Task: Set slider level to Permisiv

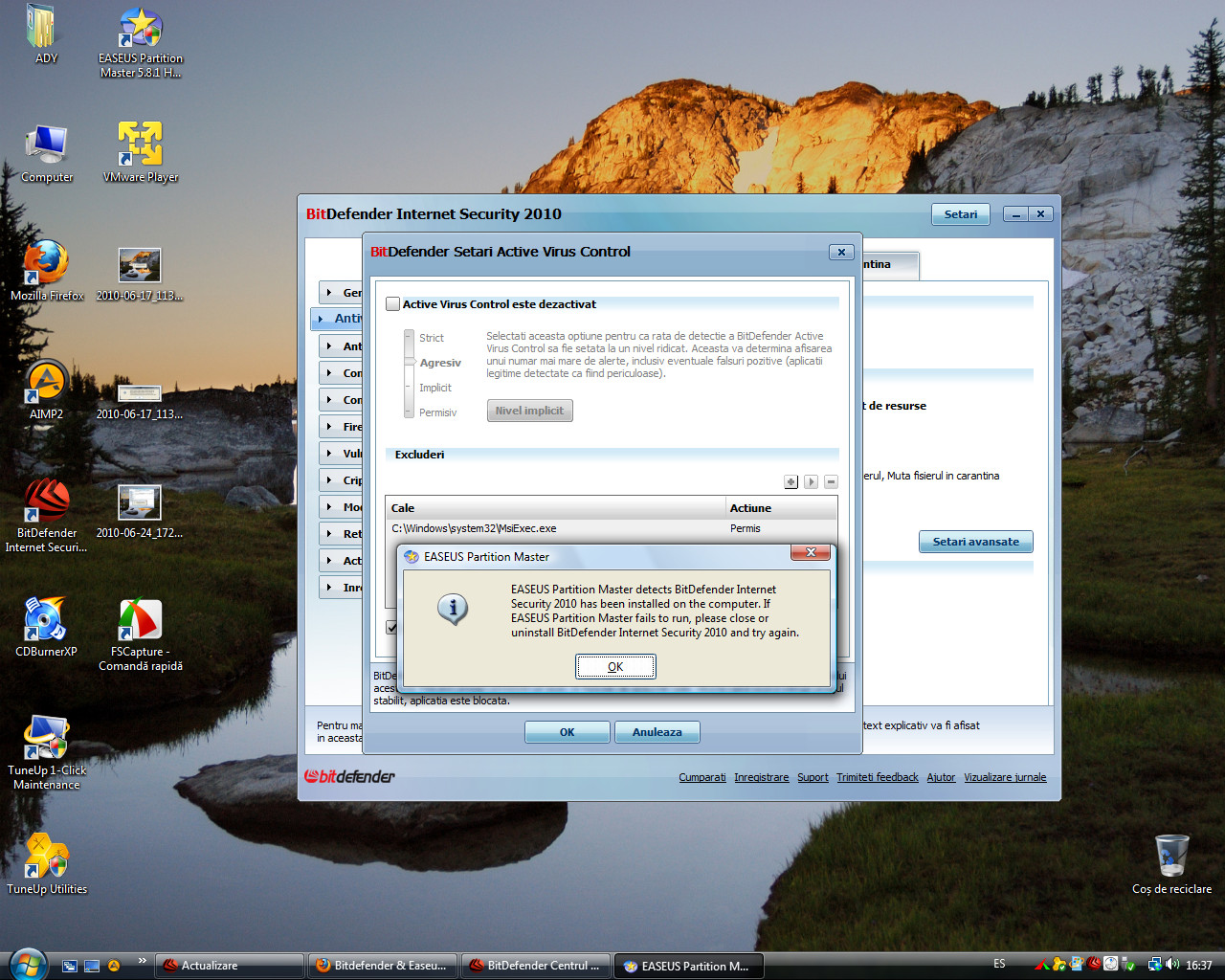Action: pos(437,412)
